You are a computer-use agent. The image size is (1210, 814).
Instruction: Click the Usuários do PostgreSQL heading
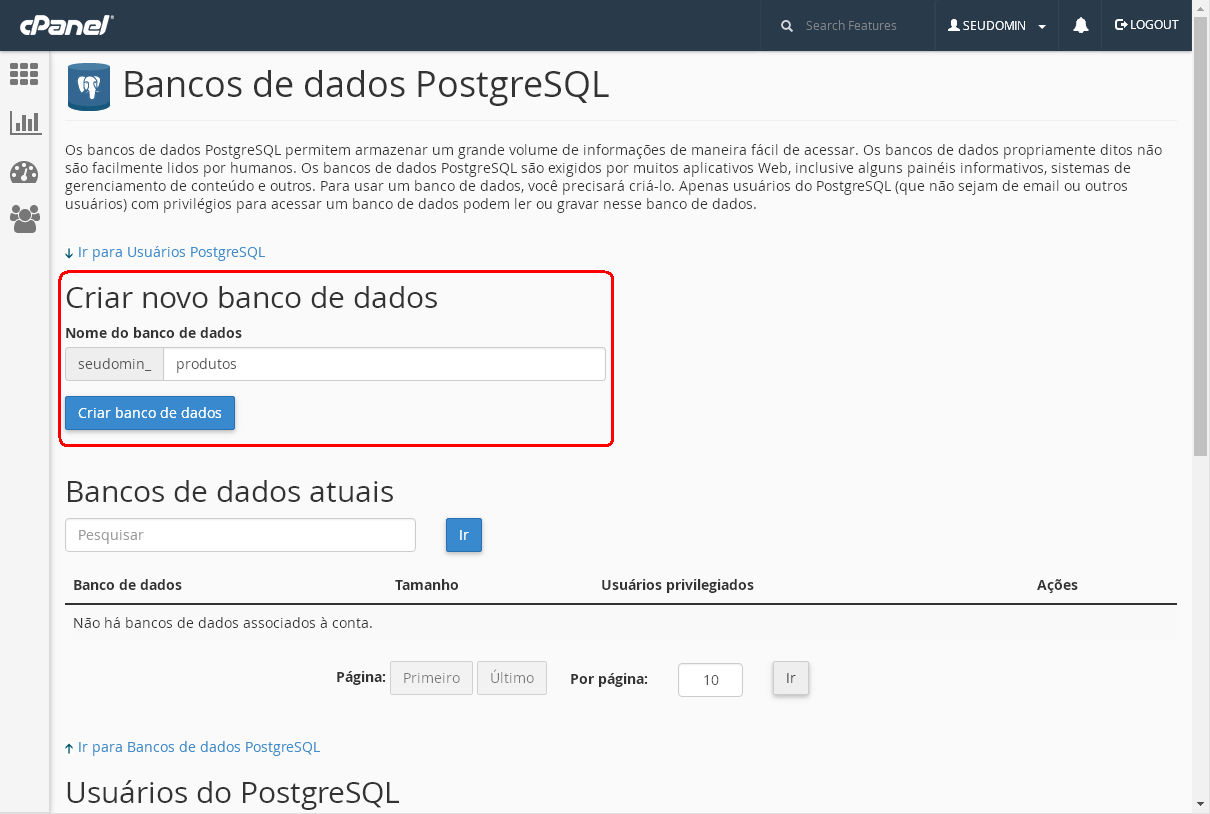(232, 792)
